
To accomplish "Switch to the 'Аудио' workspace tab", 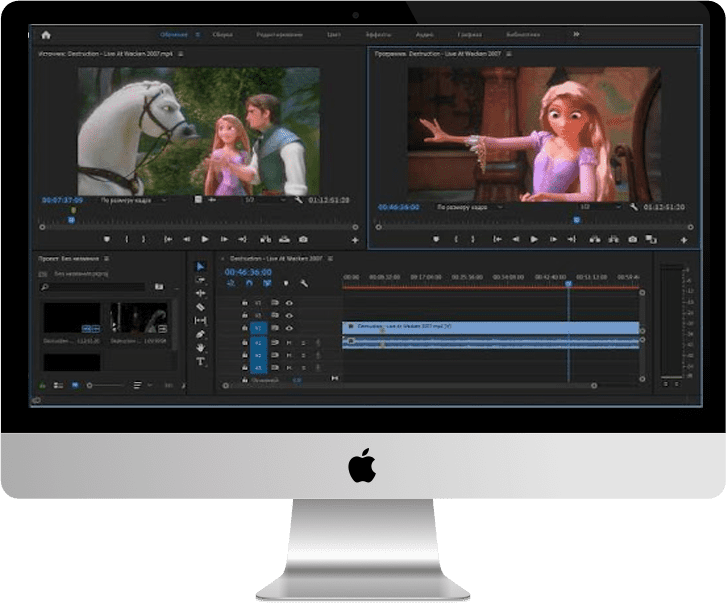I will click(x=425, y=35).
